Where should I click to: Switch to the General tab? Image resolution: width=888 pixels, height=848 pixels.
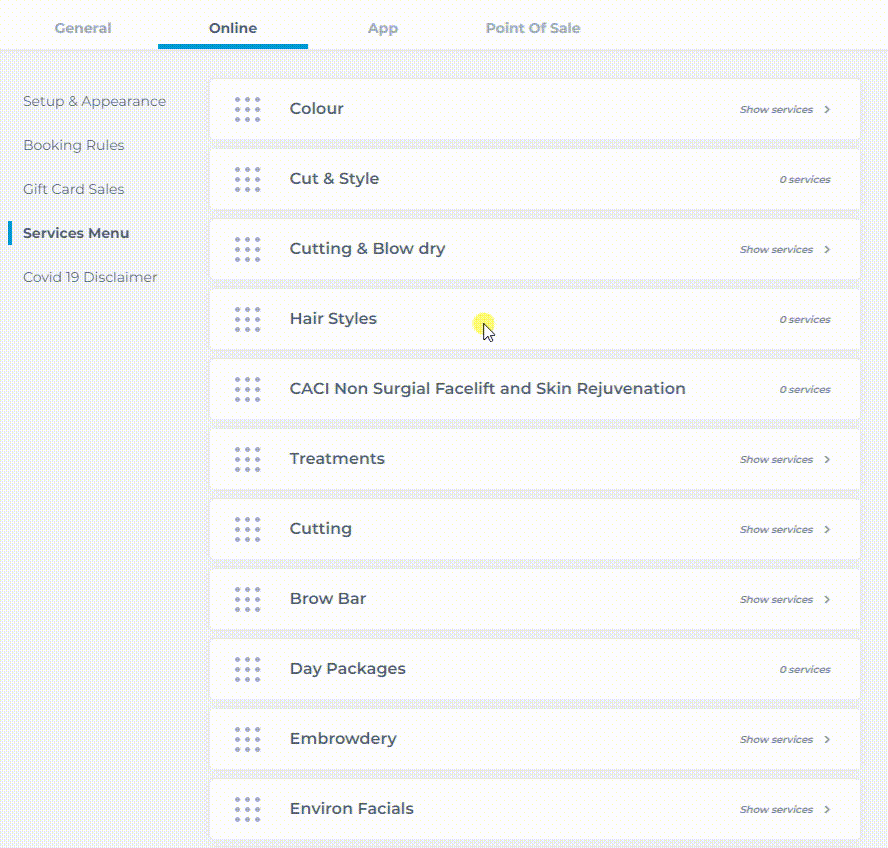tap(83, 28)
